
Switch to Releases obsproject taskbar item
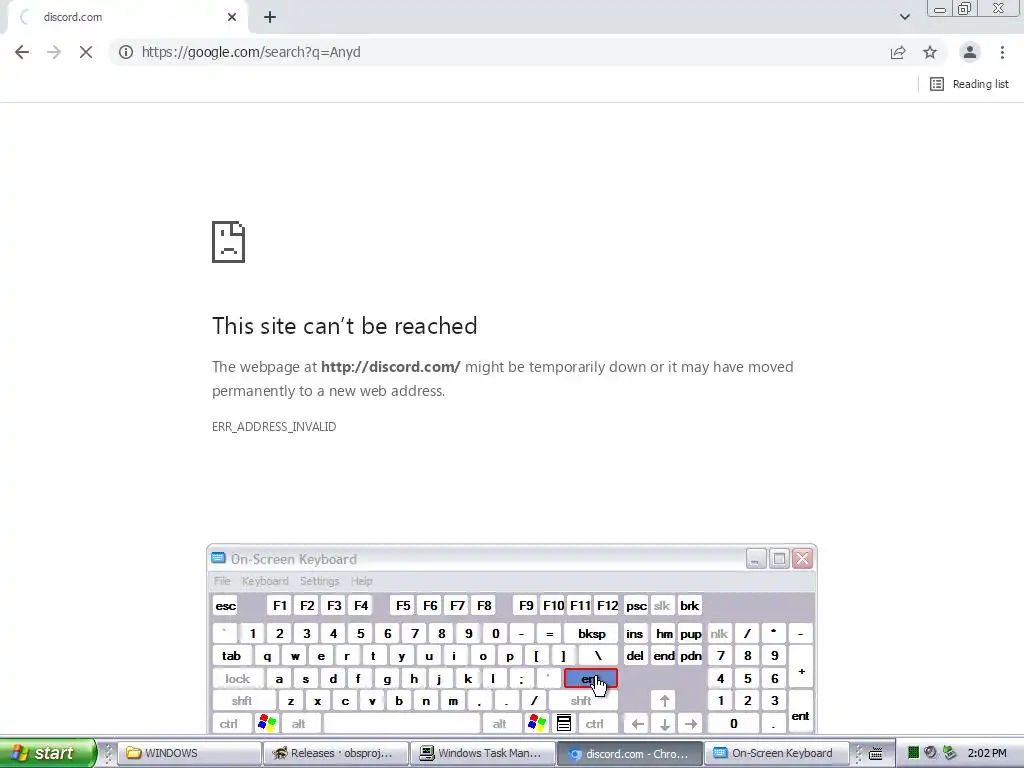(x=336, y=754)
